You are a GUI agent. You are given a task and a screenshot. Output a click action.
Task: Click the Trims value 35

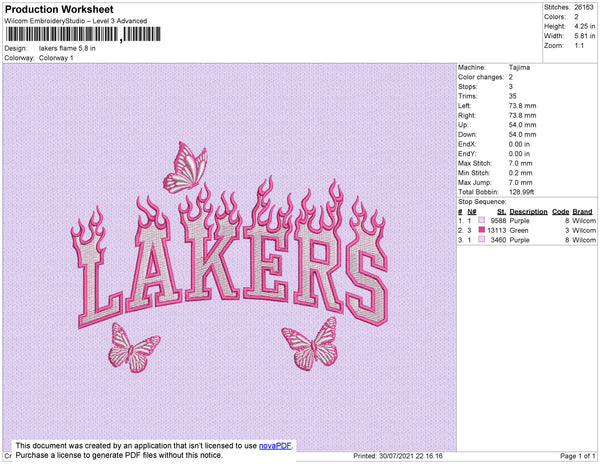point(512,96)
